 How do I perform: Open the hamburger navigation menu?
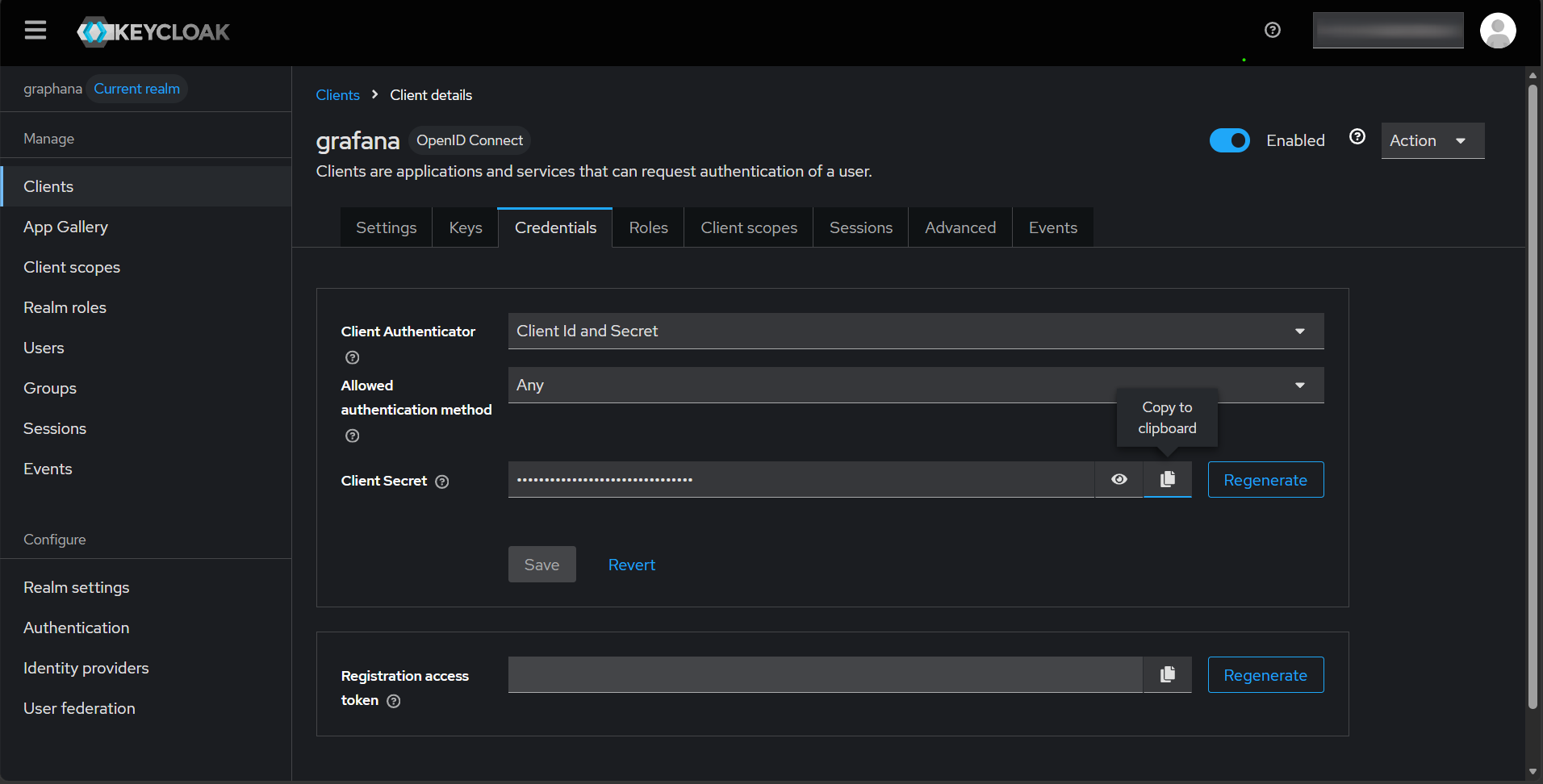(x=36, y=31)
